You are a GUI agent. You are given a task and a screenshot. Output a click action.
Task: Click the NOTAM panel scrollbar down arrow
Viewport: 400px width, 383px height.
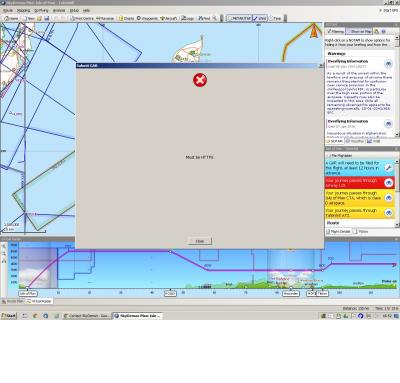pos(397,134)
